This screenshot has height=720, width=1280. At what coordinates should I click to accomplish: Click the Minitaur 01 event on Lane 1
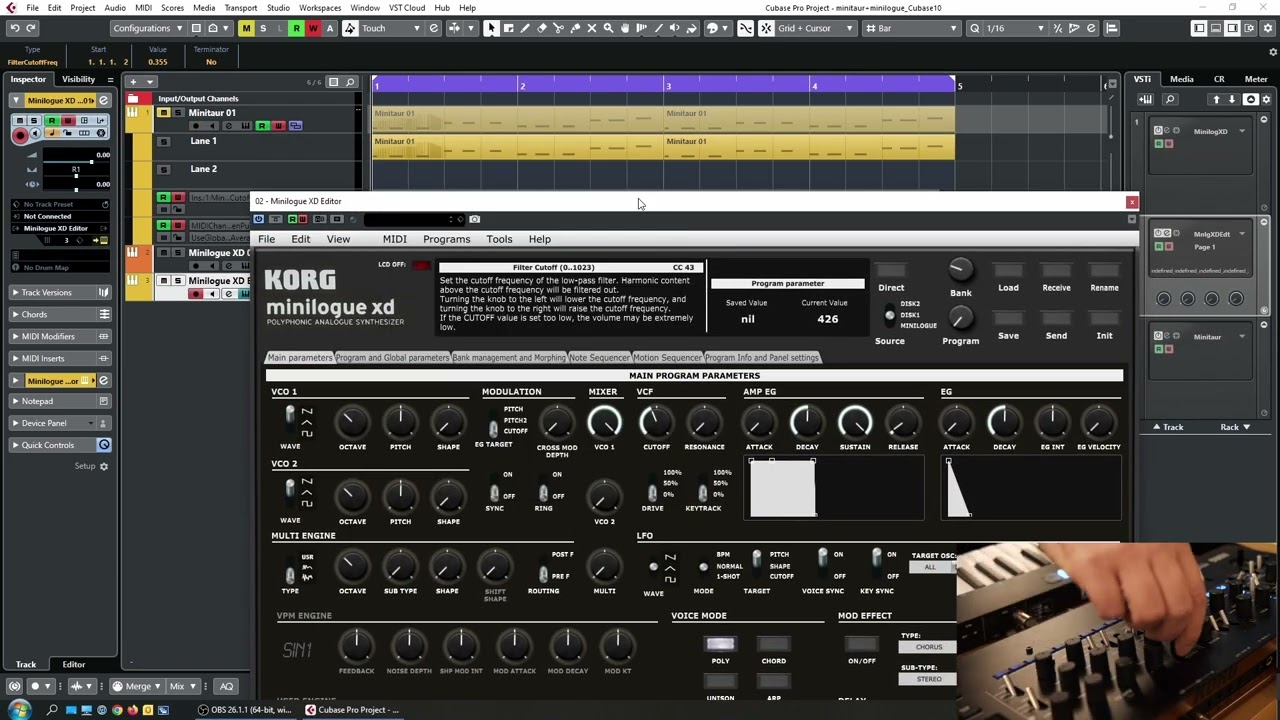(x=517, y=148)
